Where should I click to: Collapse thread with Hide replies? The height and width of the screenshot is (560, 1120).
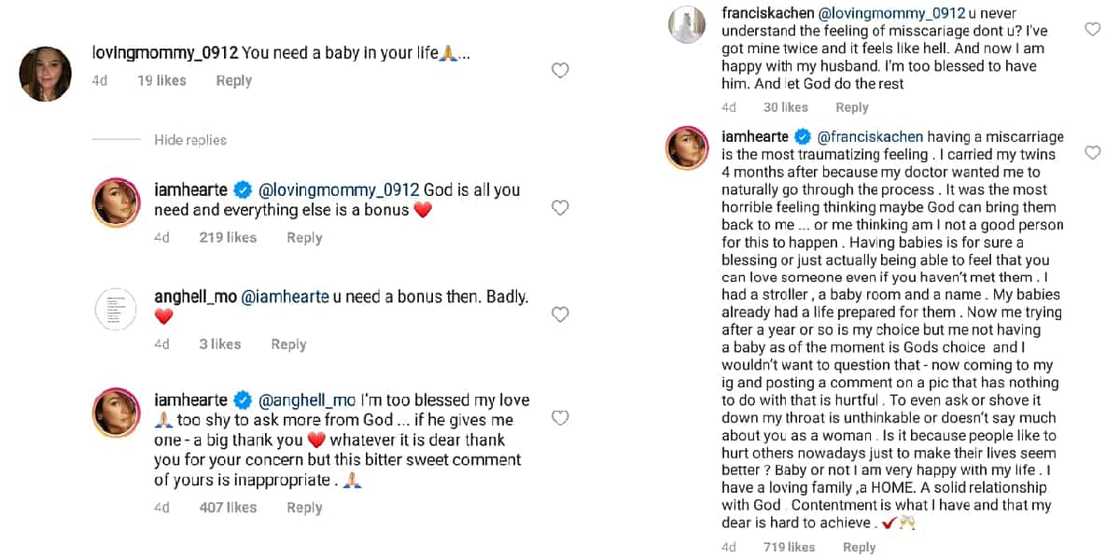190,140
